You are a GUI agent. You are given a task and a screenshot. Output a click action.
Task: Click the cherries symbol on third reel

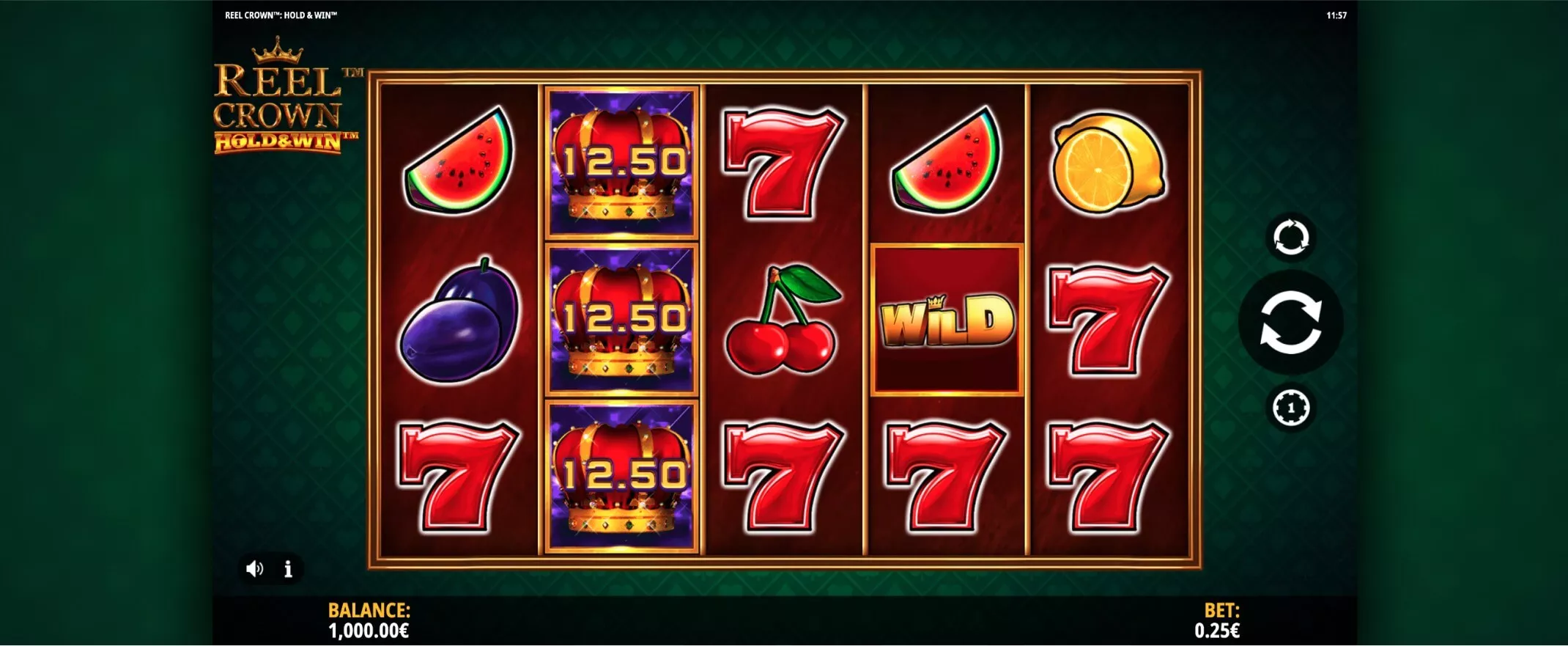[783, 319]
